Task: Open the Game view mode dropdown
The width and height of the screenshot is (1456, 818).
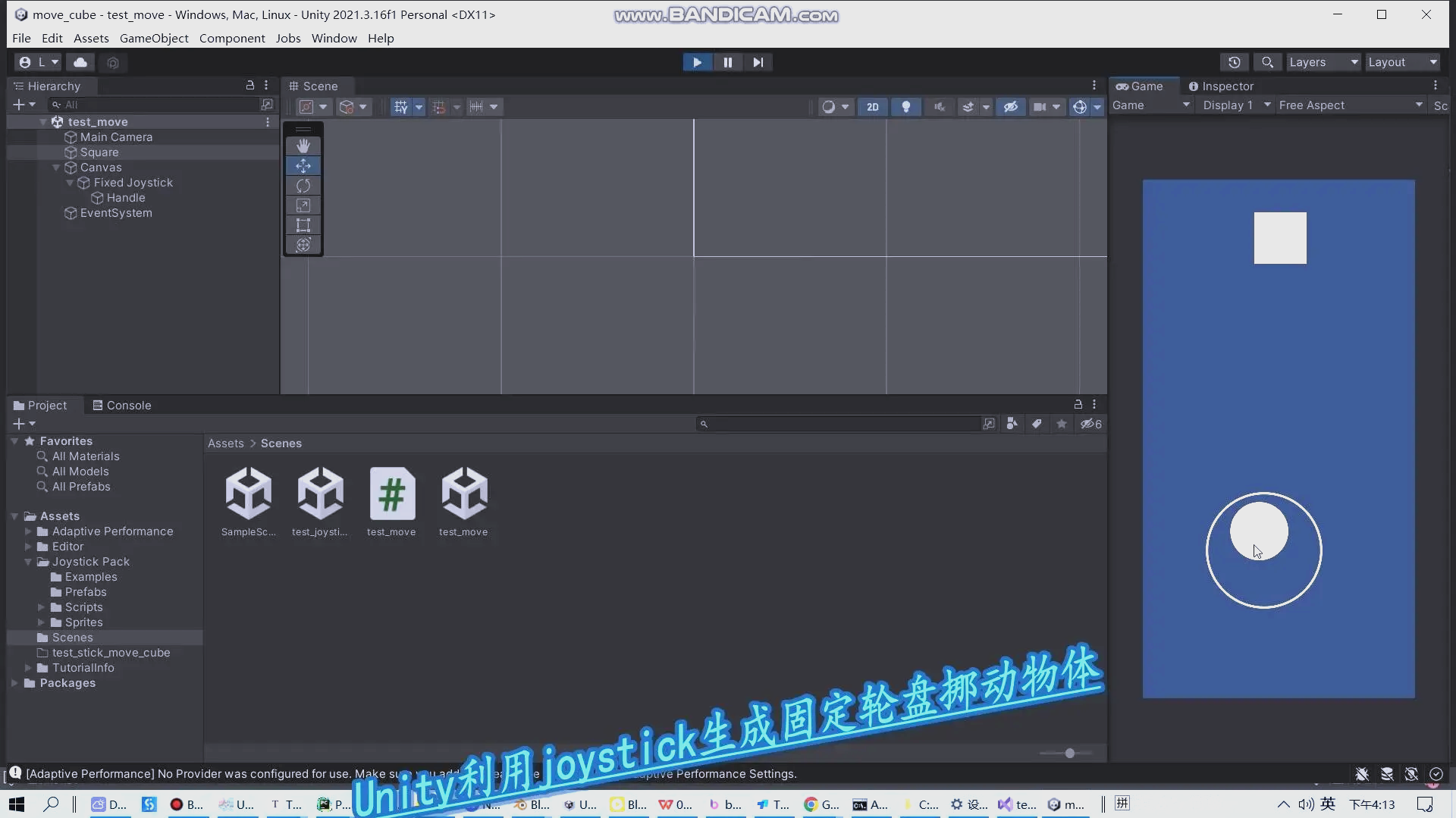Action: coord(1150,105)
